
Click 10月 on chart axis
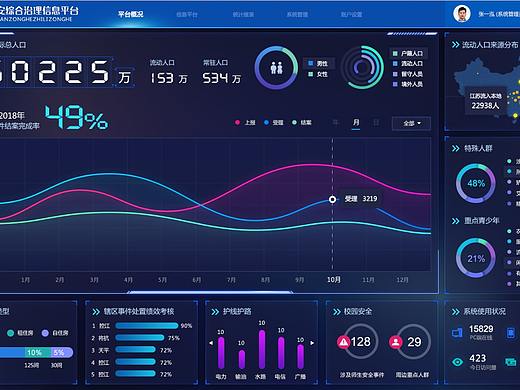click(334, 280)
